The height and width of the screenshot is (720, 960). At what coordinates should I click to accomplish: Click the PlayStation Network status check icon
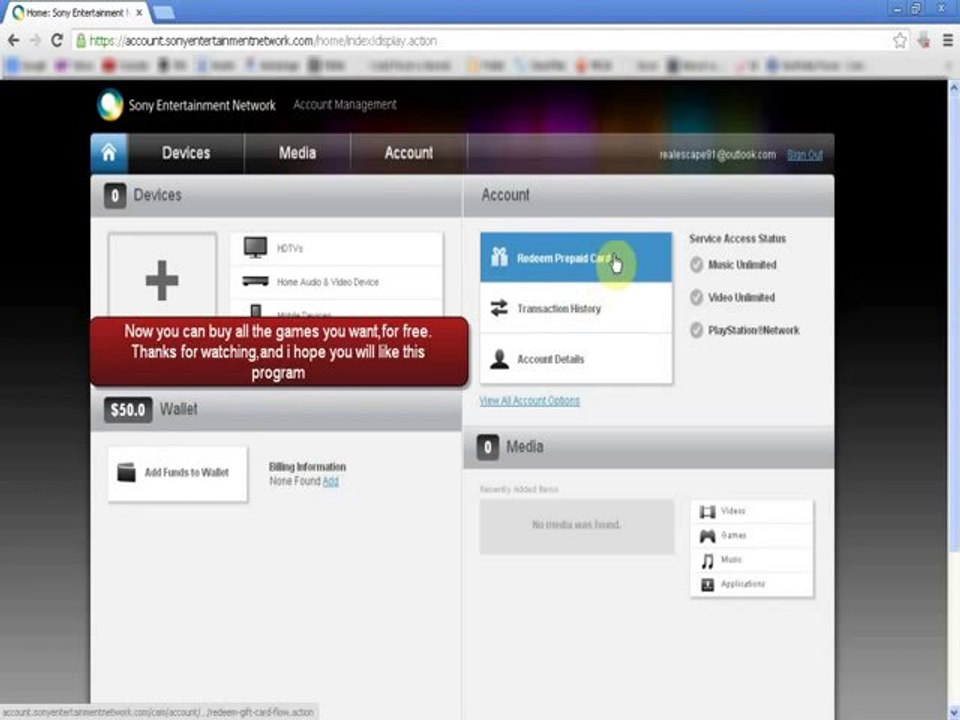coord(696,330)
